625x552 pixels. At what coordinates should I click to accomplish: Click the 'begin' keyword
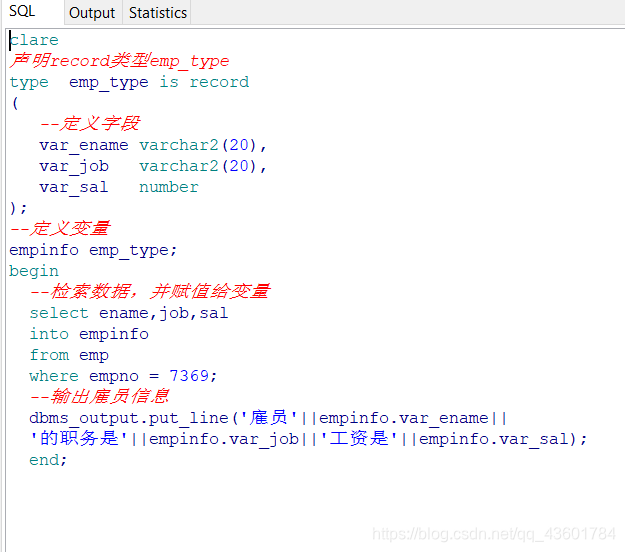coord(34,271)
